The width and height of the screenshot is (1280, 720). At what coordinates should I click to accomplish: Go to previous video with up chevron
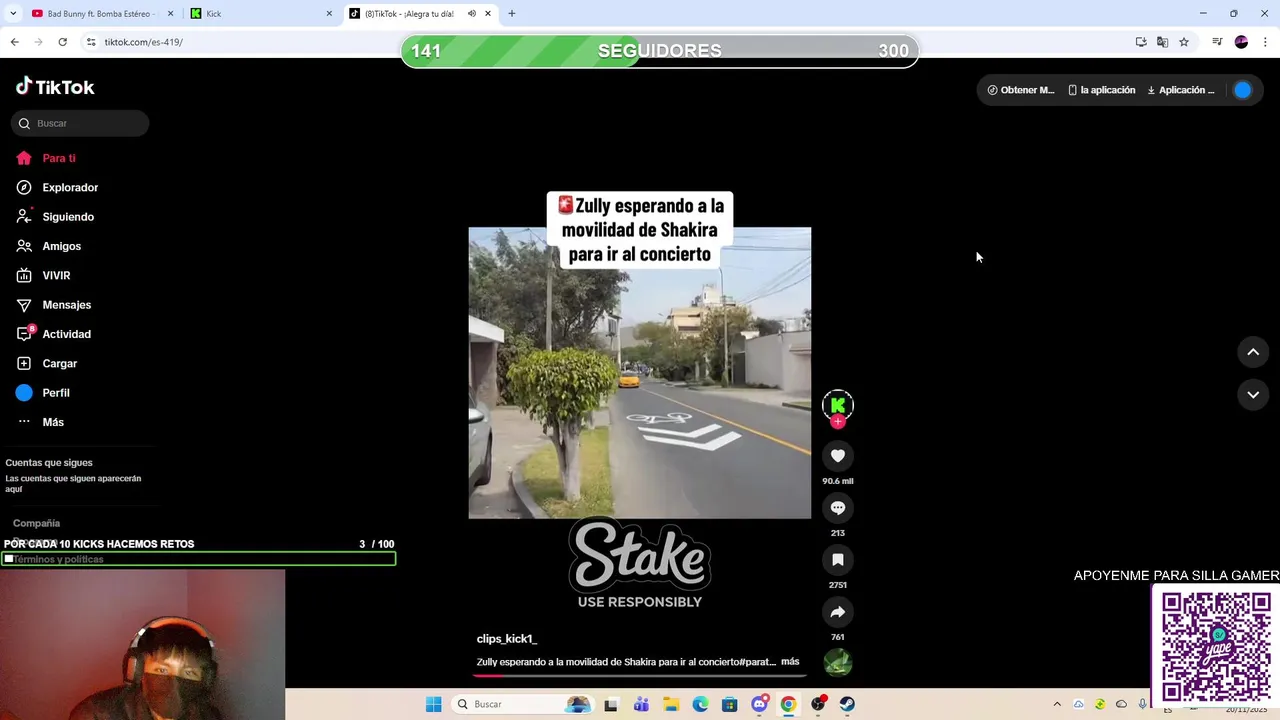pos(1253,352)
